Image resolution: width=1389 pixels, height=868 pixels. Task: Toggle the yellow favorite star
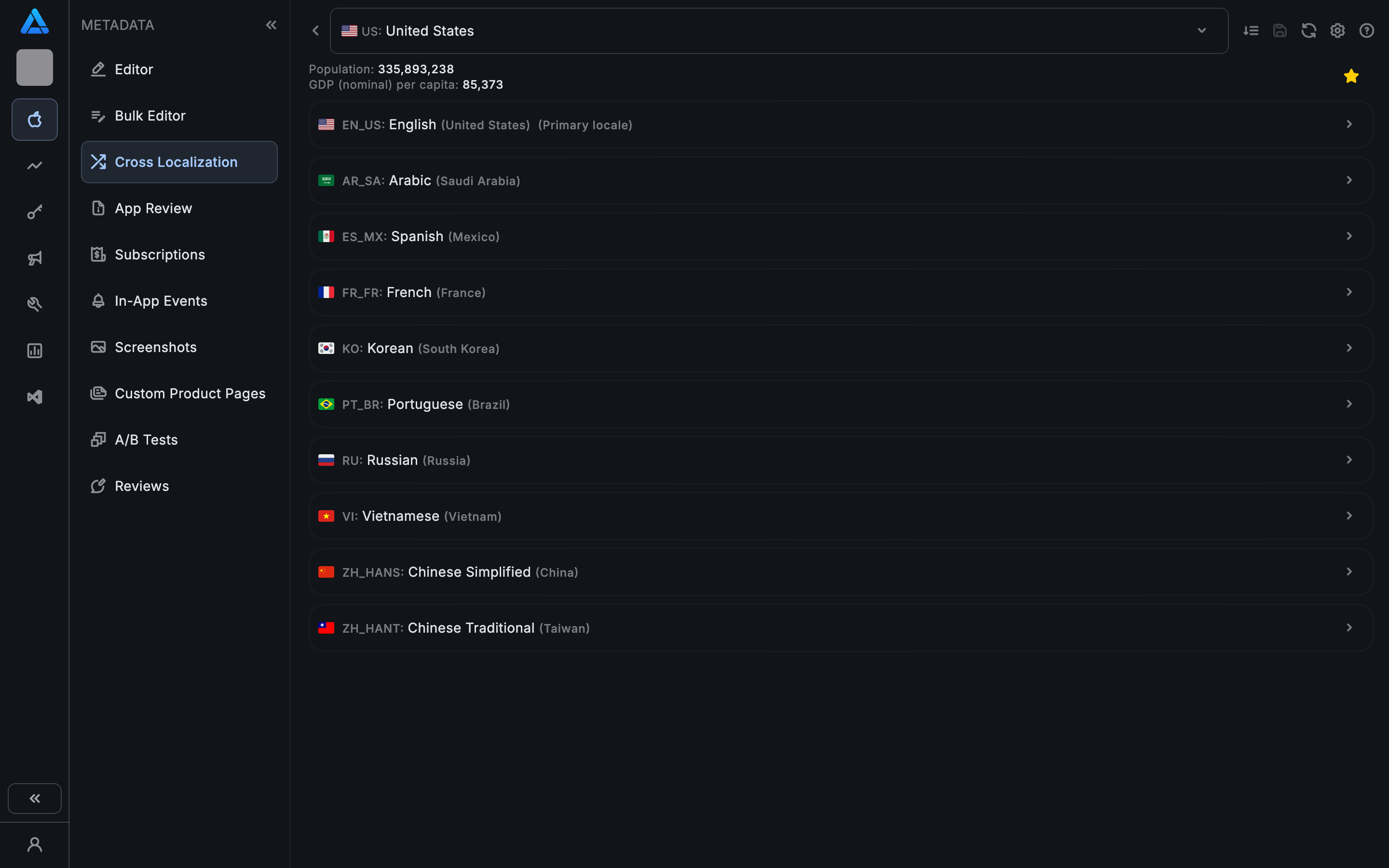click(1350, 76)
